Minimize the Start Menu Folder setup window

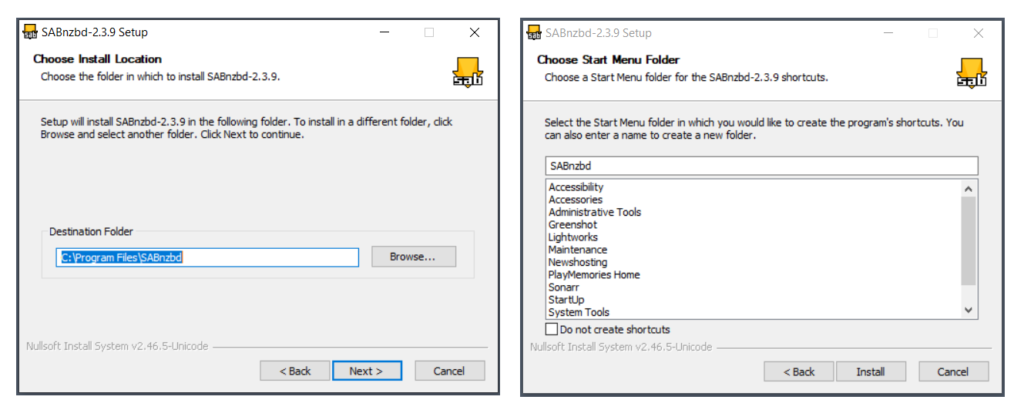(887, 33)
